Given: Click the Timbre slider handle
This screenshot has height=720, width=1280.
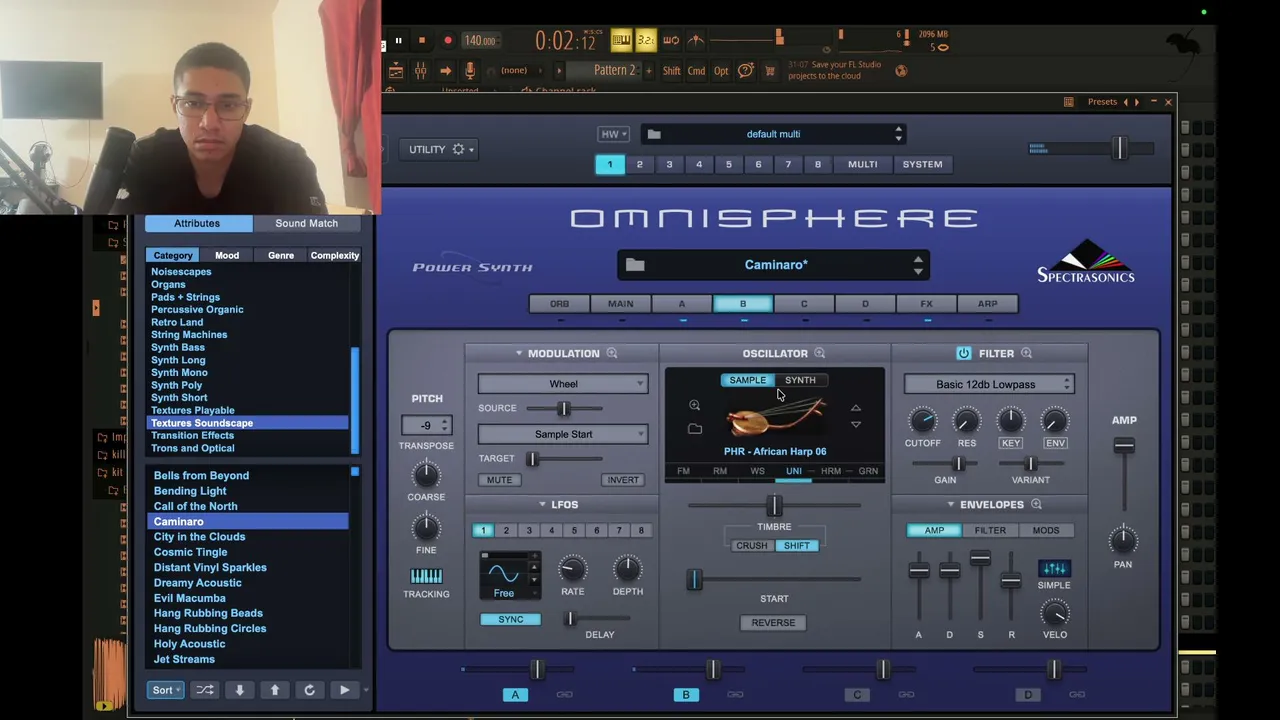Looking at the screenshot, I should point(774,506).
